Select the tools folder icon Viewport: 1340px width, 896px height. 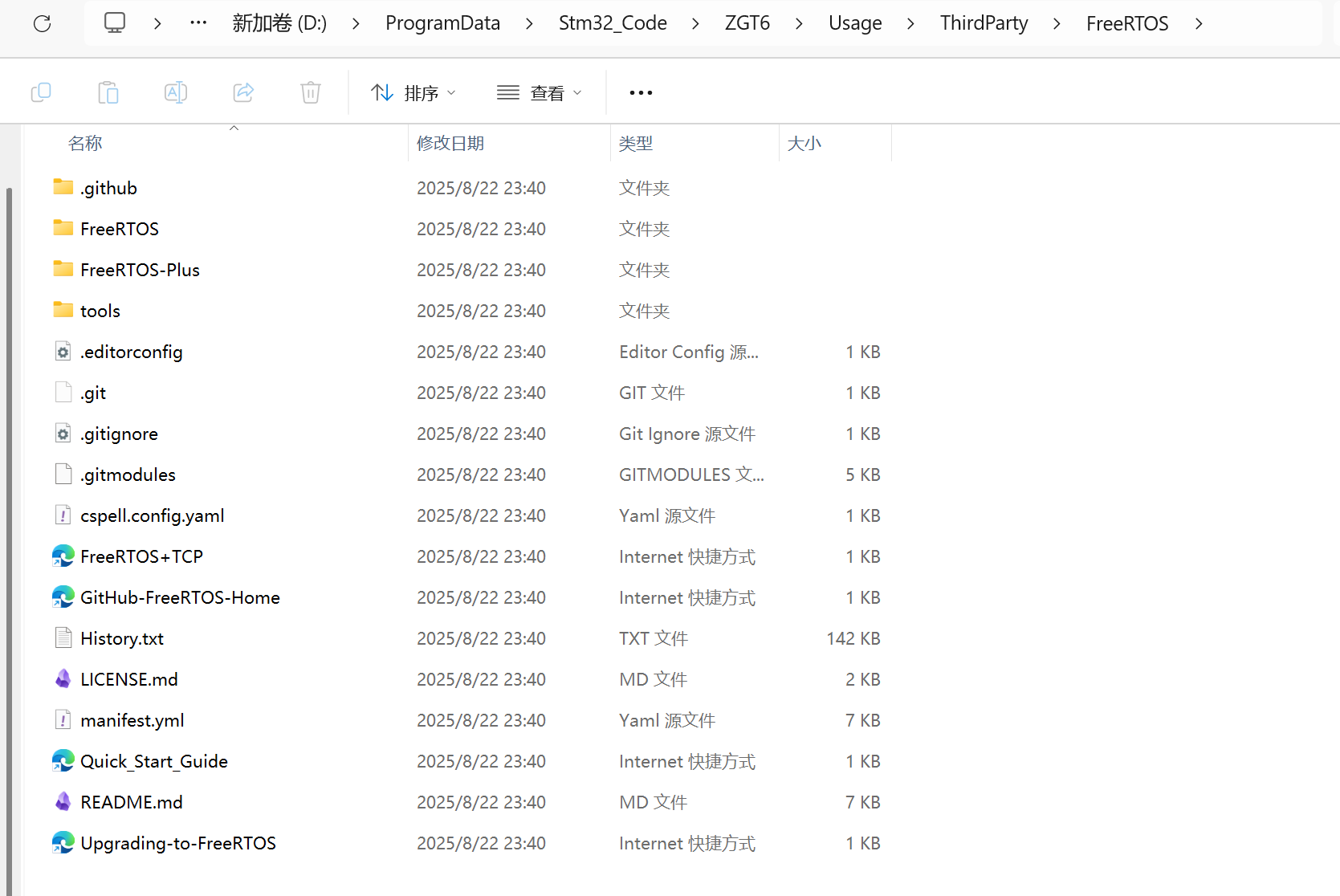(63, 310)
